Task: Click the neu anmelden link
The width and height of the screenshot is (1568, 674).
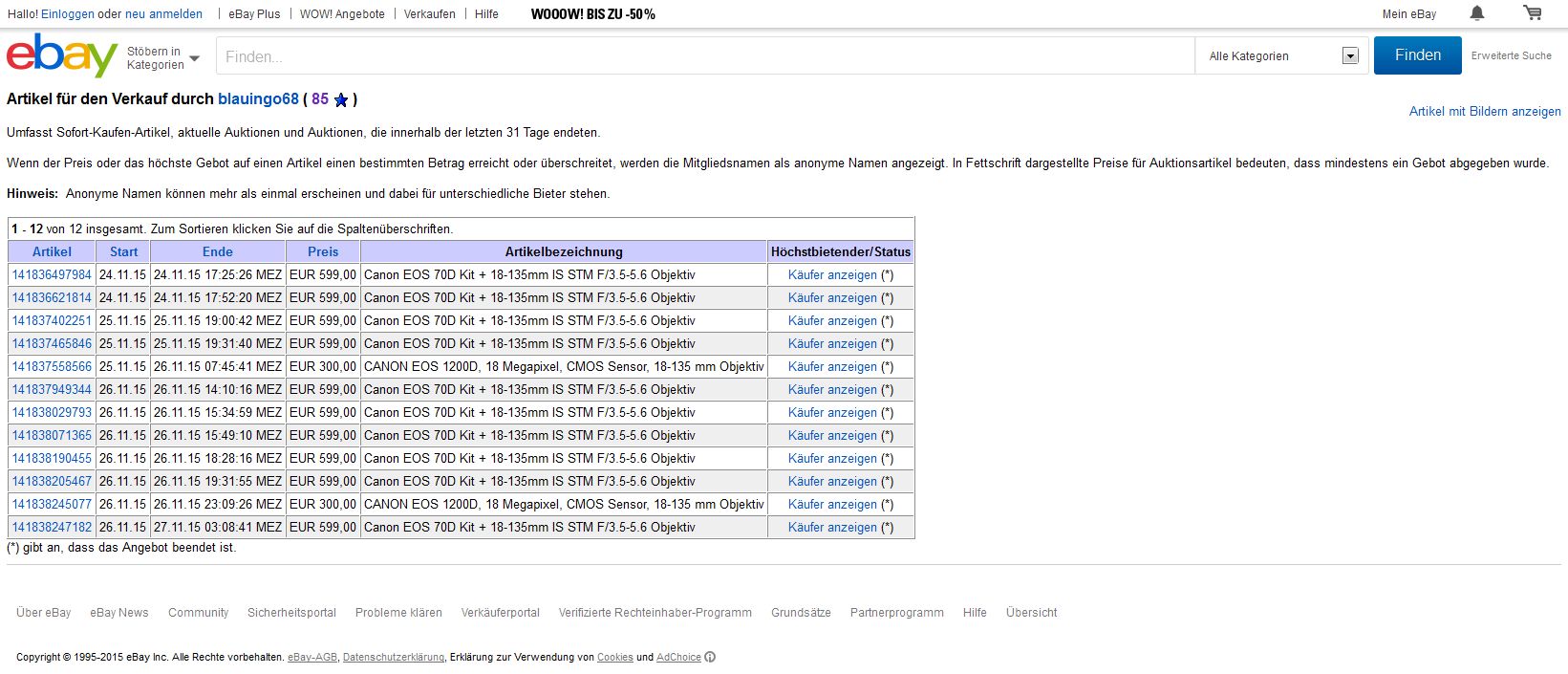Action: tap(164, 13)
